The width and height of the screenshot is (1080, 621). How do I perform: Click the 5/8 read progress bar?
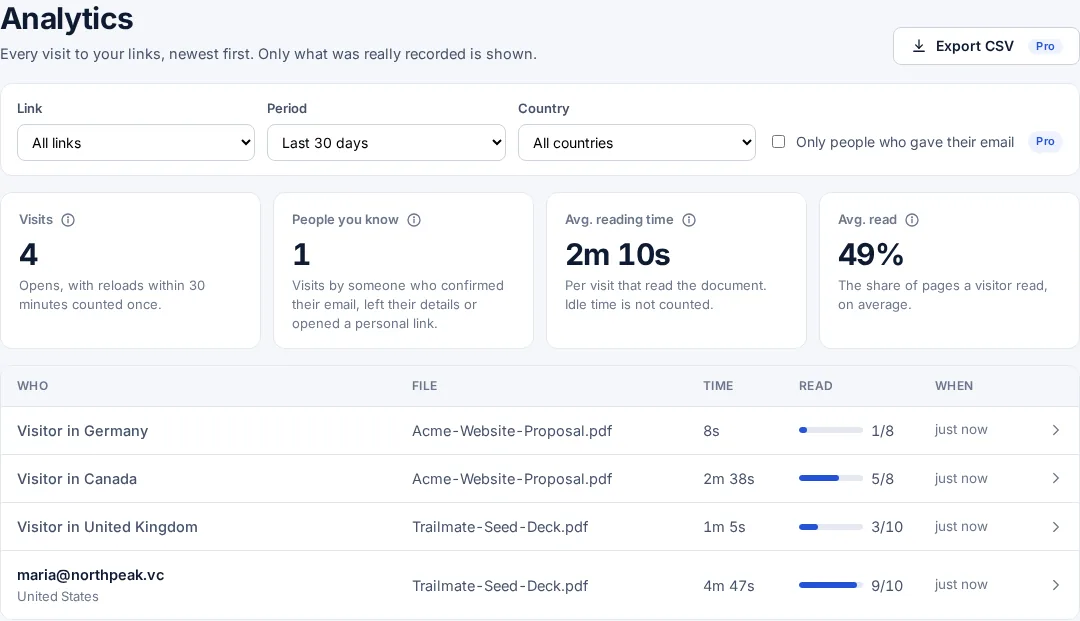(831, 478)
